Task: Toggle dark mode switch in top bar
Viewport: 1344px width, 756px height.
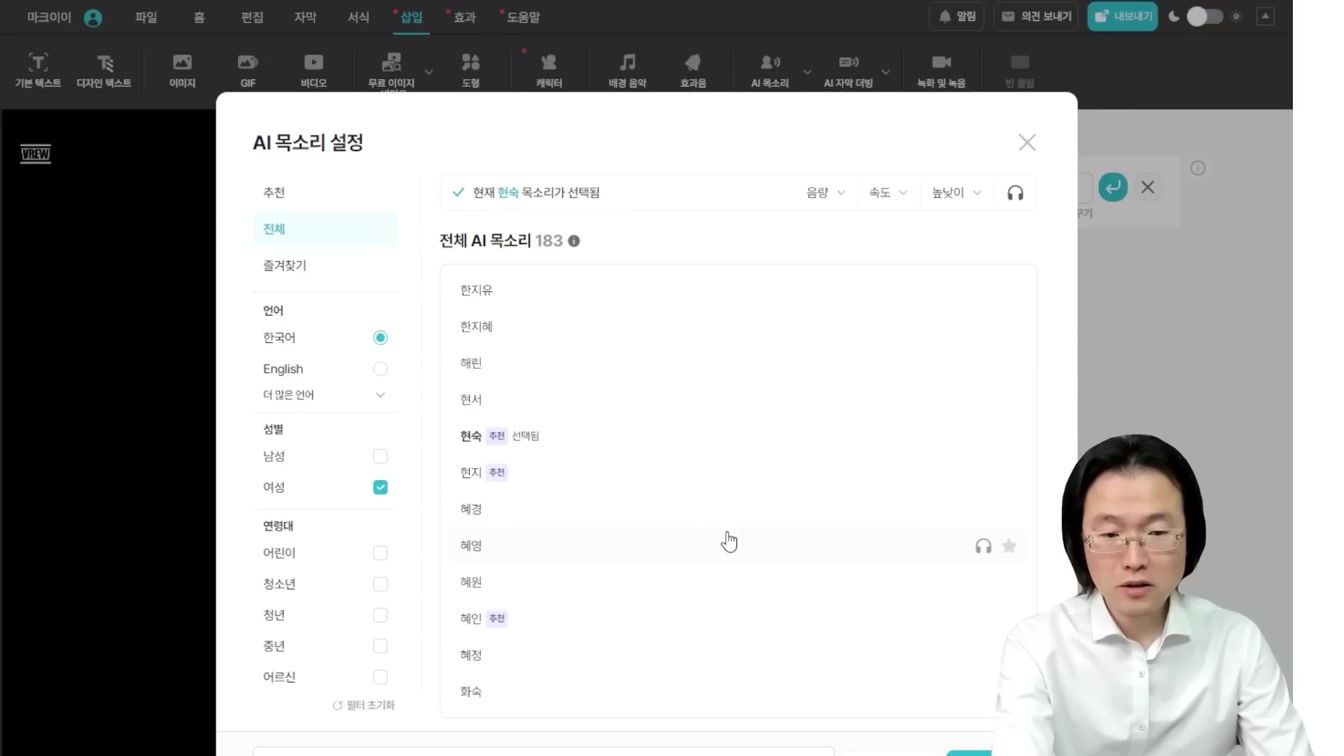Action: [1204, 17]
